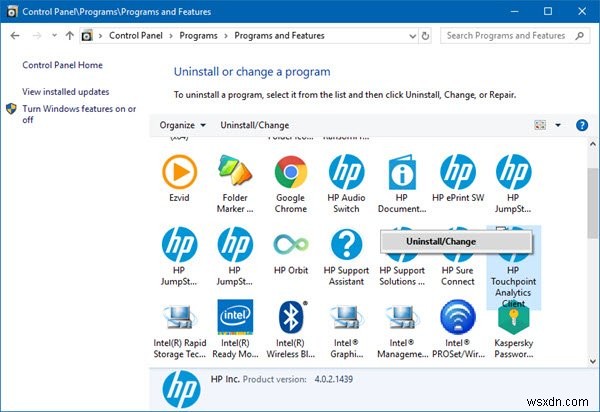The image size is (600, 412).
Task: Choose Uninstall/Change from the context menu
Action: click(456, 241)
